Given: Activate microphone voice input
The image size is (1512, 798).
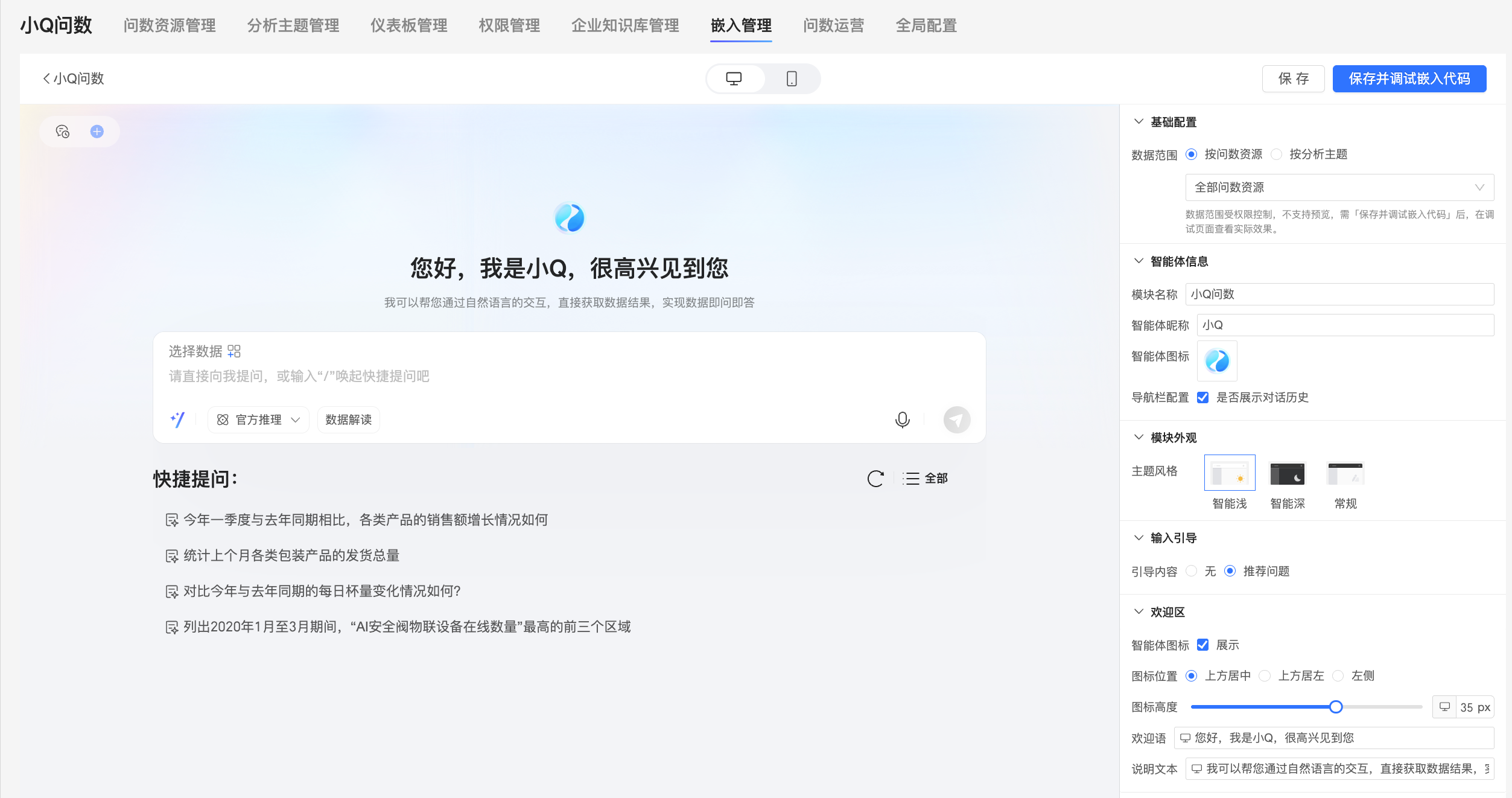Looking at the screenshot, I should 902,420.
